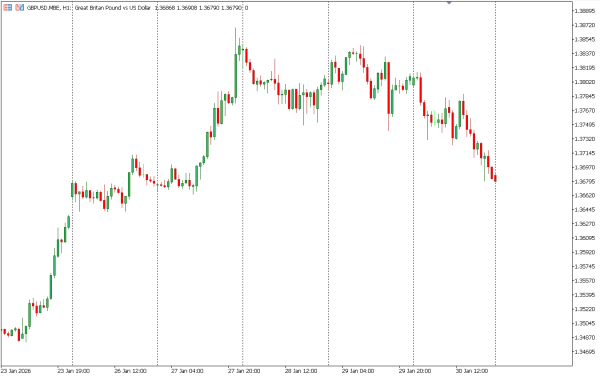Click the '23 Jan 2026' time axis label
The image size is (600, 376).
click(16, 371)
